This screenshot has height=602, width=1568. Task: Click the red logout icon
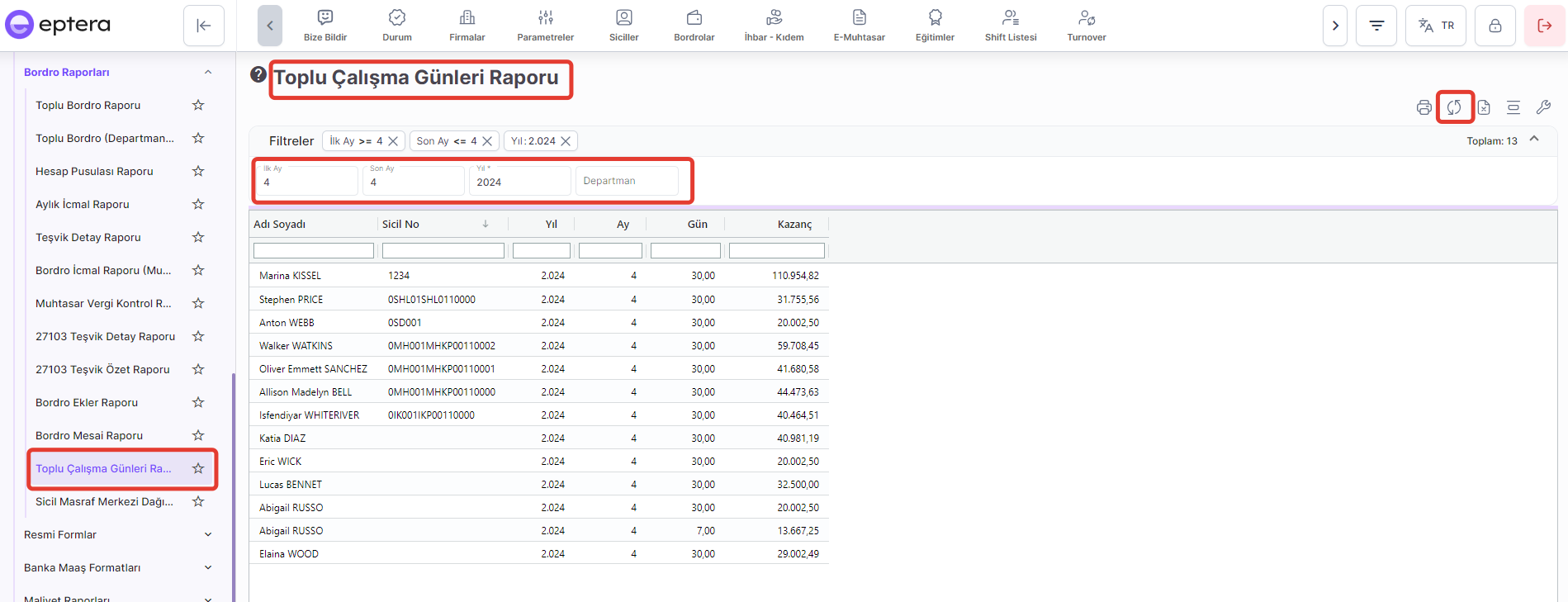pyautogui.click(x=1544, y=26)
